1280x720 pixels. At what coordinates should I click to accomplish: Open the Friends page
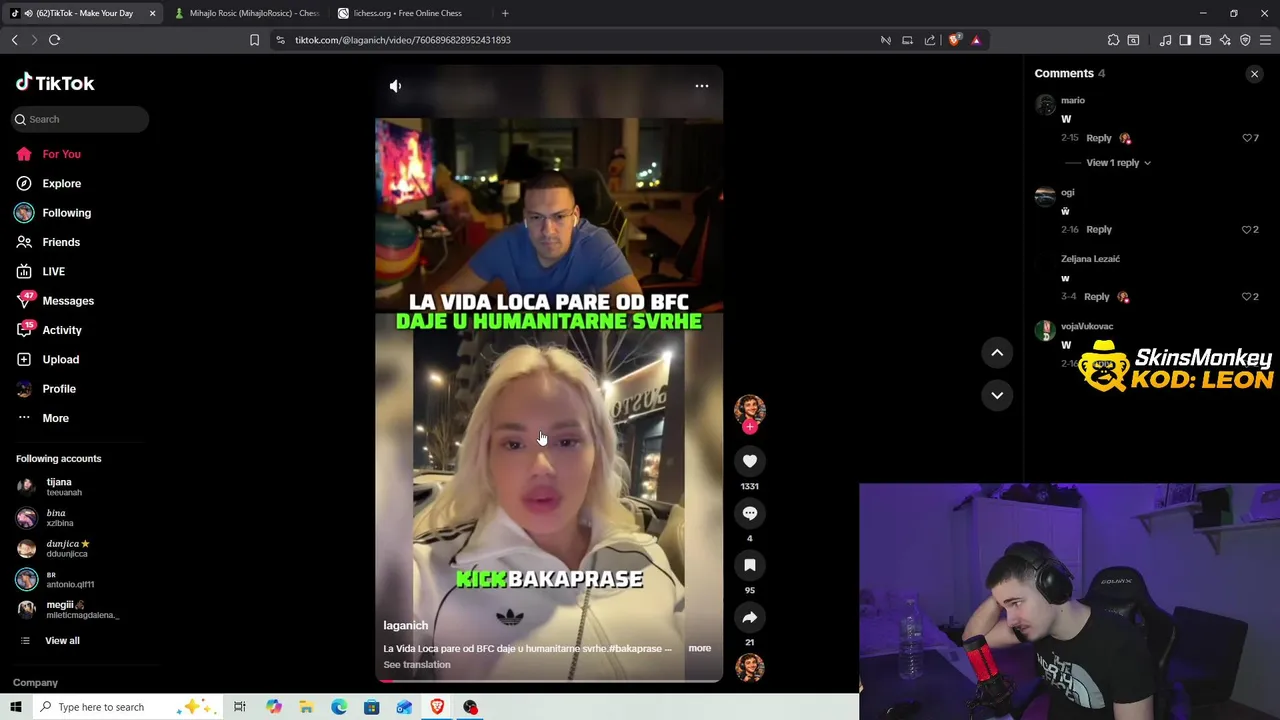pos(60,242)
